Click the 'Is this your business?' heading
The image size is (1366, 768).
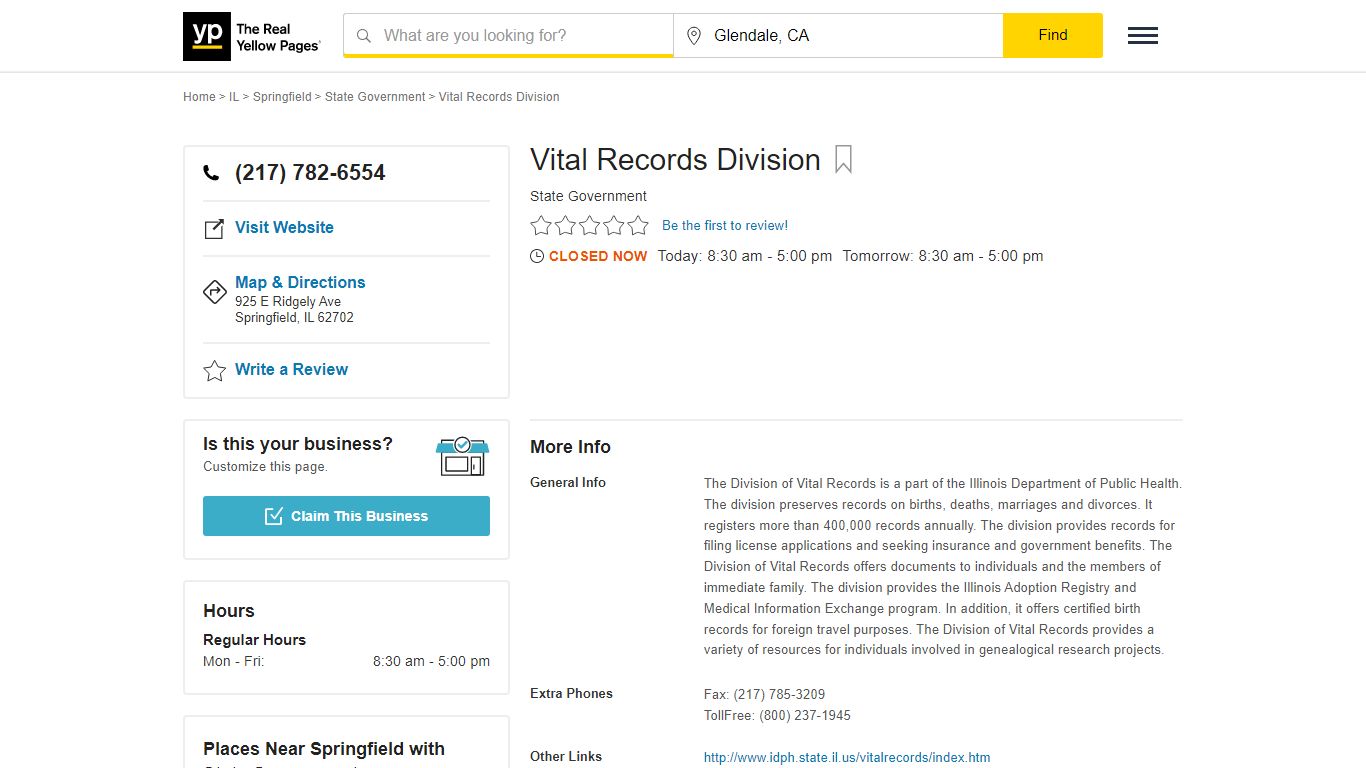[x=298, y=444]
